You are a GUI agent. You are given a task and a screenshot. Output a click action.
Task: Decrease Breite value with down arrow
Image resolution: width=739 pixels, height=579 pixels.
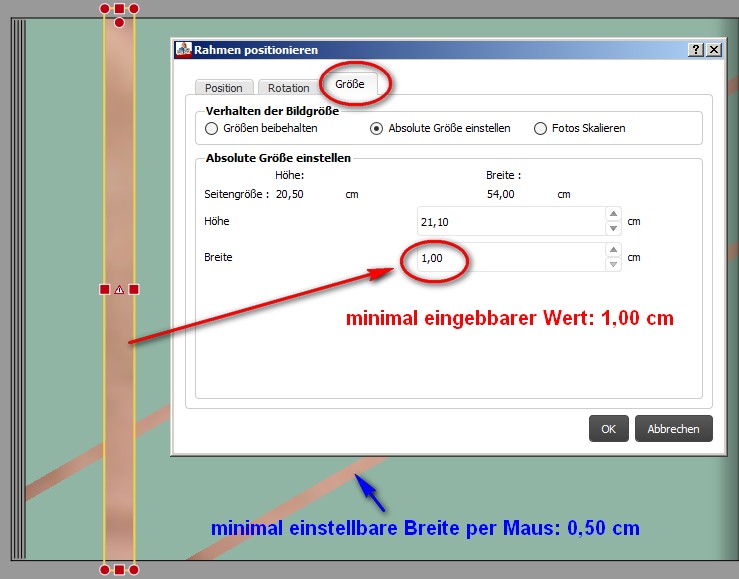(613, 264)
